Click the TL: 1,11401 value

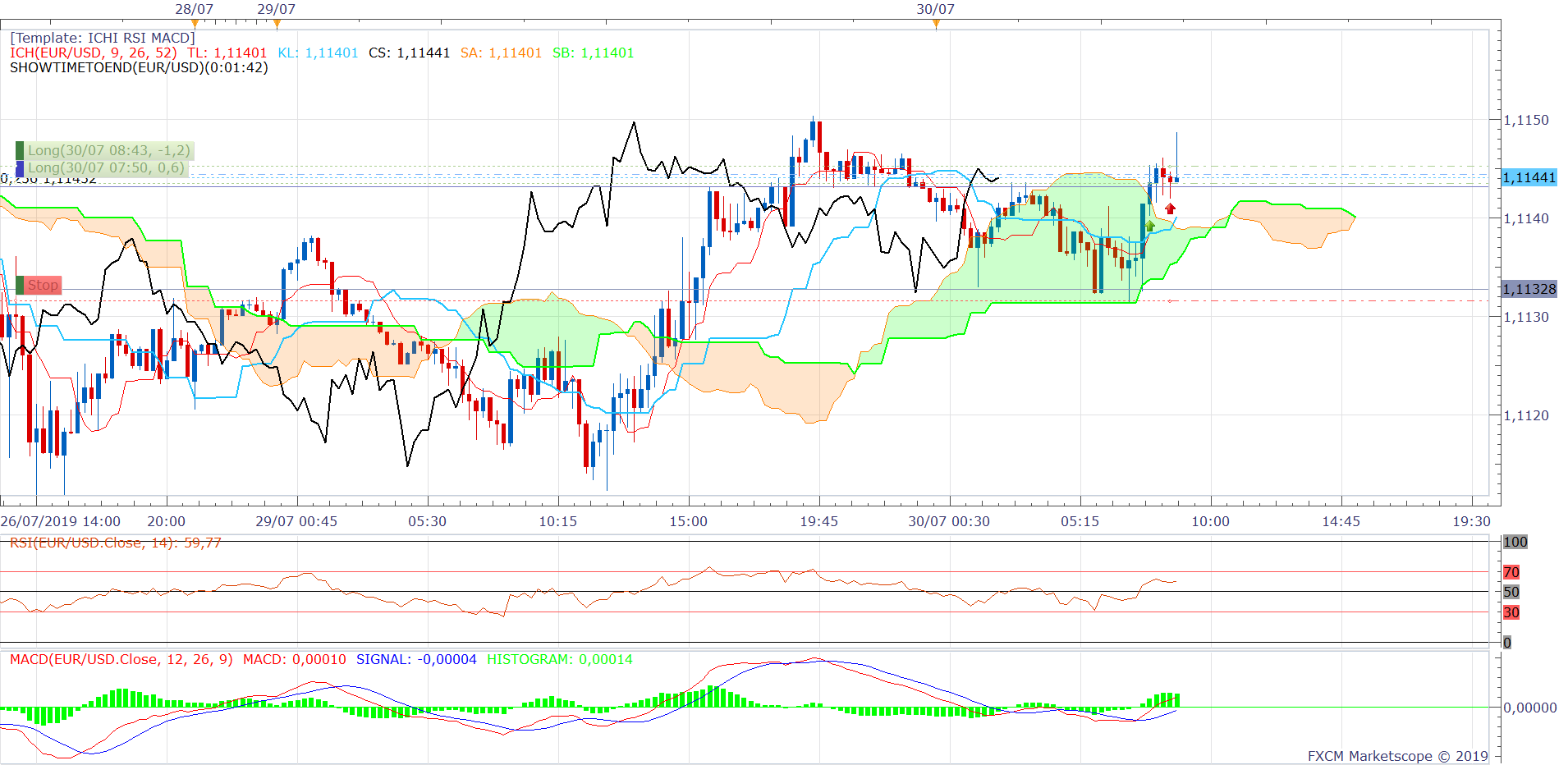(227, 53)
